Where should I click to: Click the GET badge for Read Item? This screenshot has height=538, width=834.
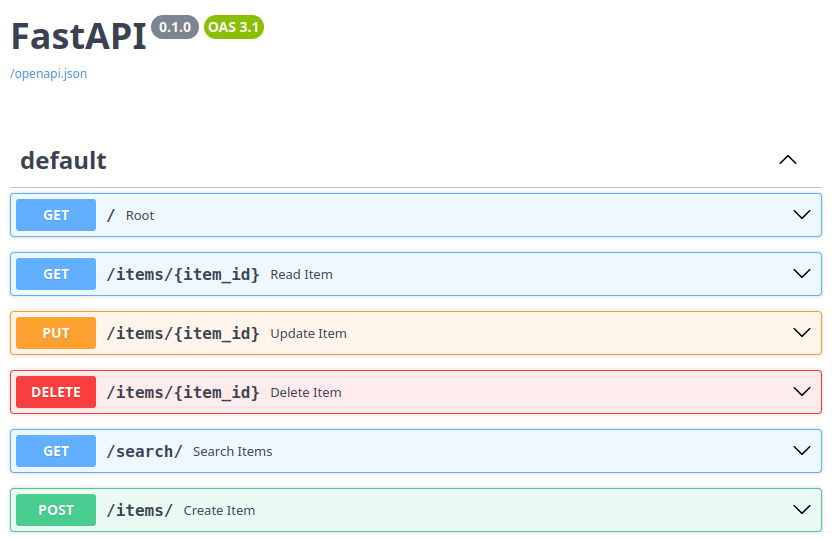tap(56, 274)
